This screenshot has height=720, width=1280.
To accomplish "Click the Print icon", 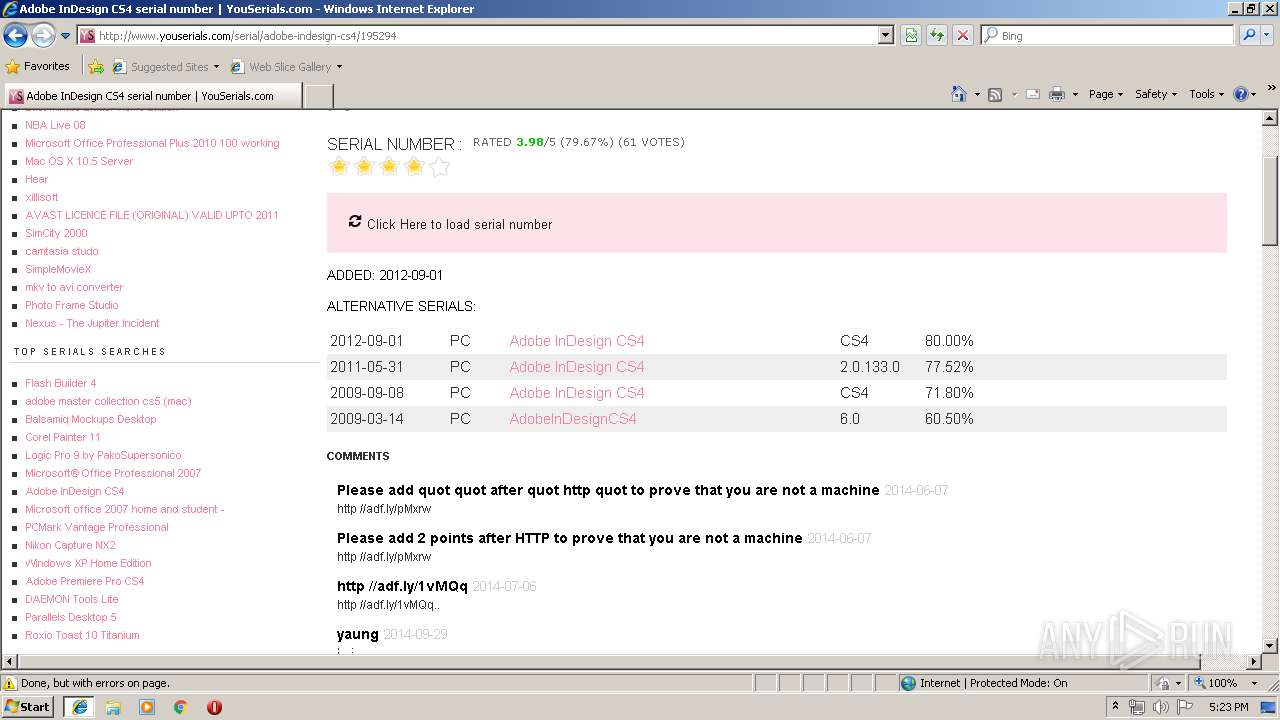I will pyautogui.click(x=1057, y=94).
